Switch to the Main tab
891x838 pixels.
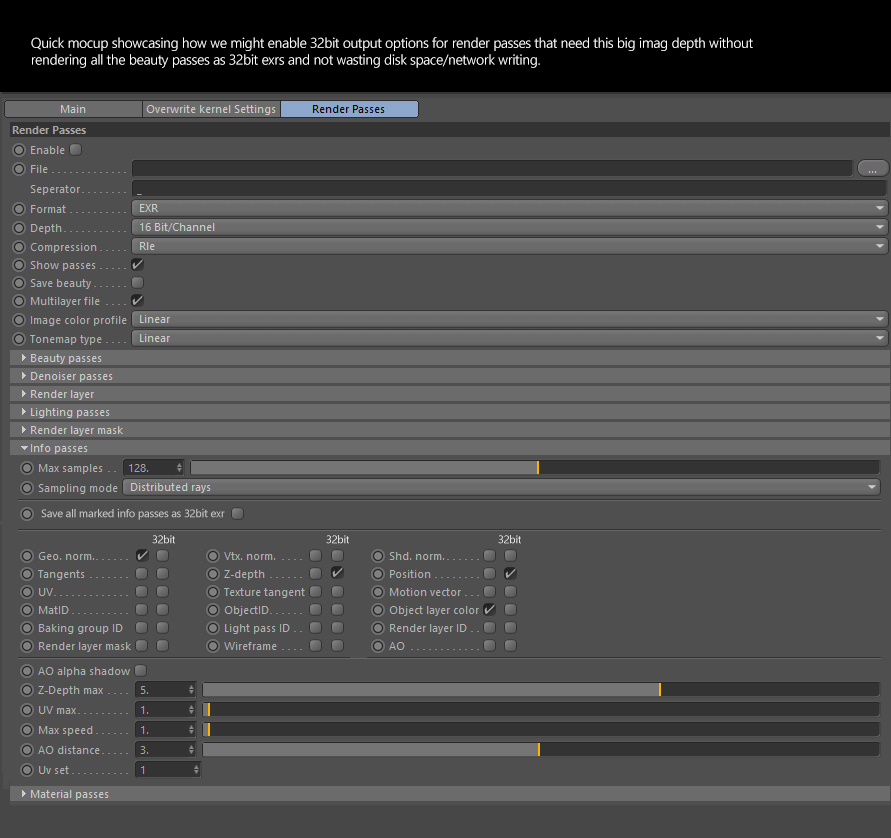pos(73,109)
